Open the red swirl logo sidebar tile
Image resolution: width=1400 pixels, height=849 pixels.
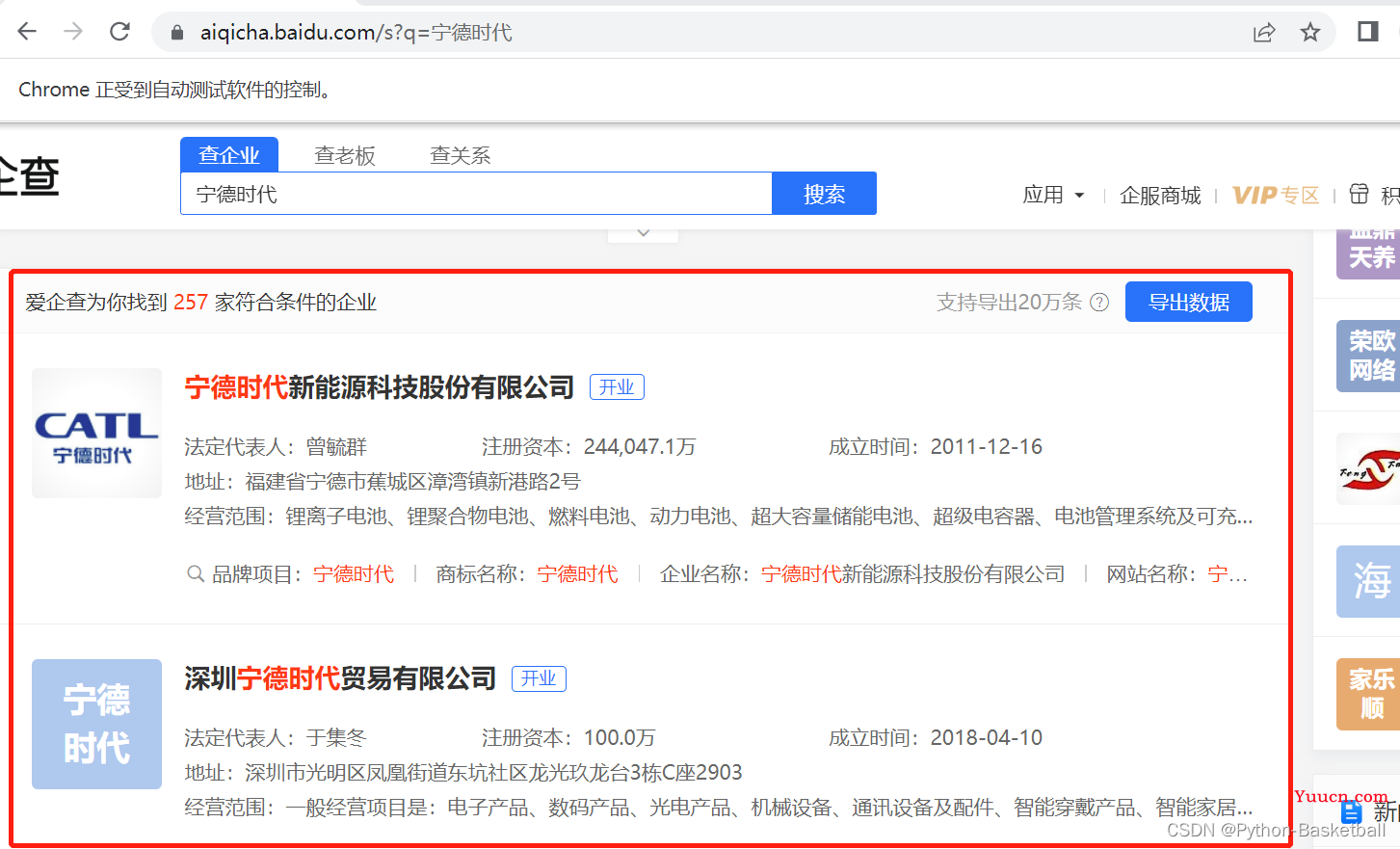(1368, 468)
